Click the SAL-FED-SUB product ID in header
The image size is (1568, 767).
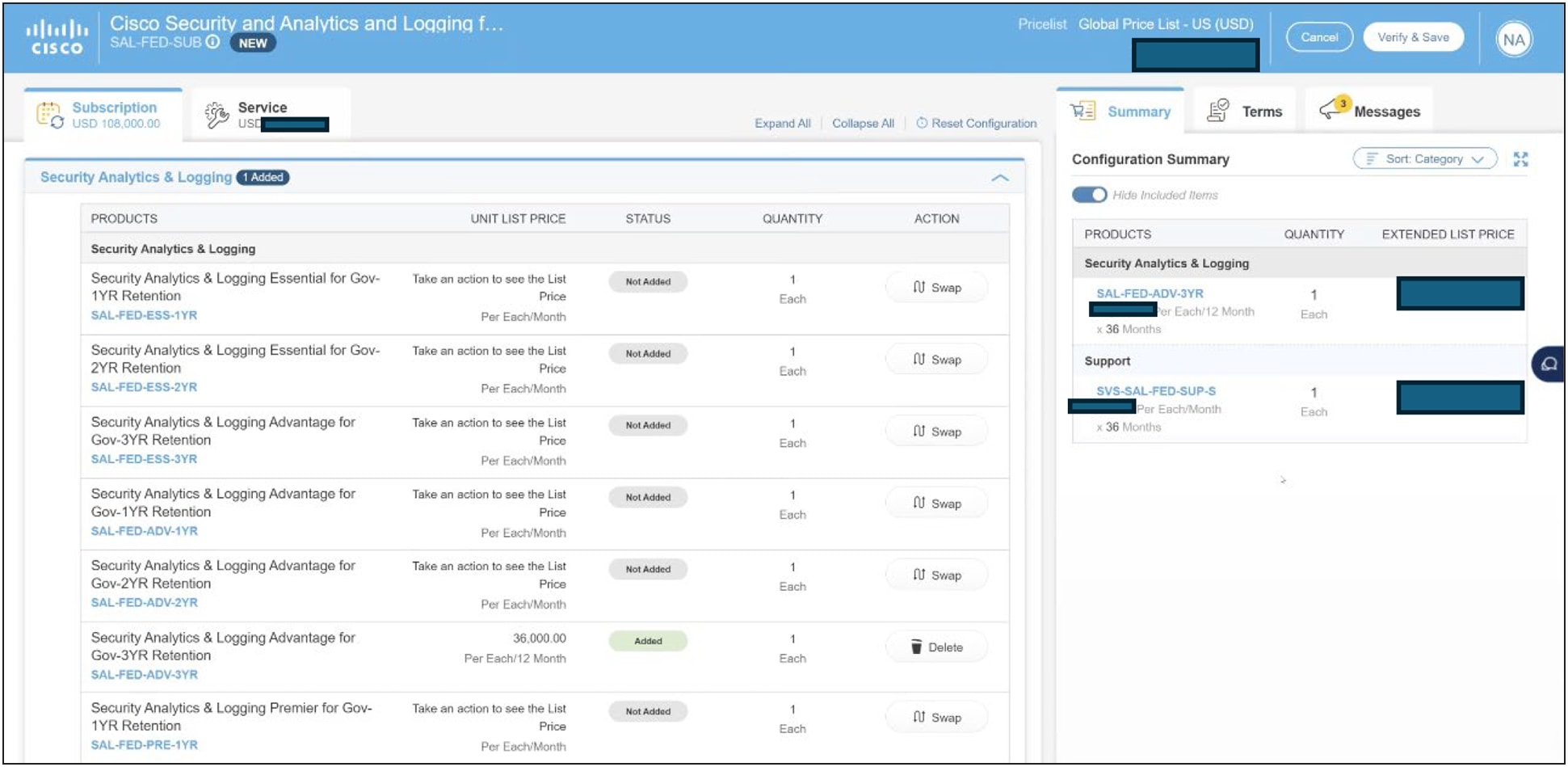pos(155,42)
